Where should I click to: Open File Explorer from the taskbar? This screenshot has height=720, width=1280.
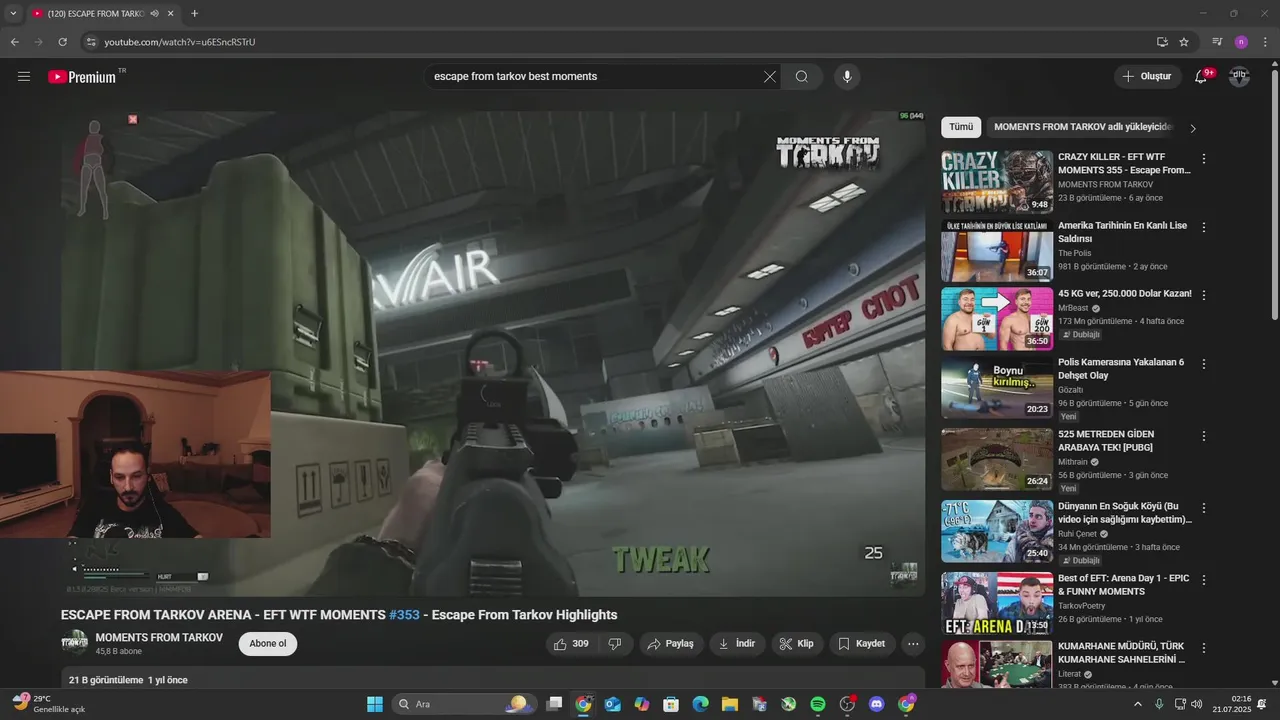730,704
